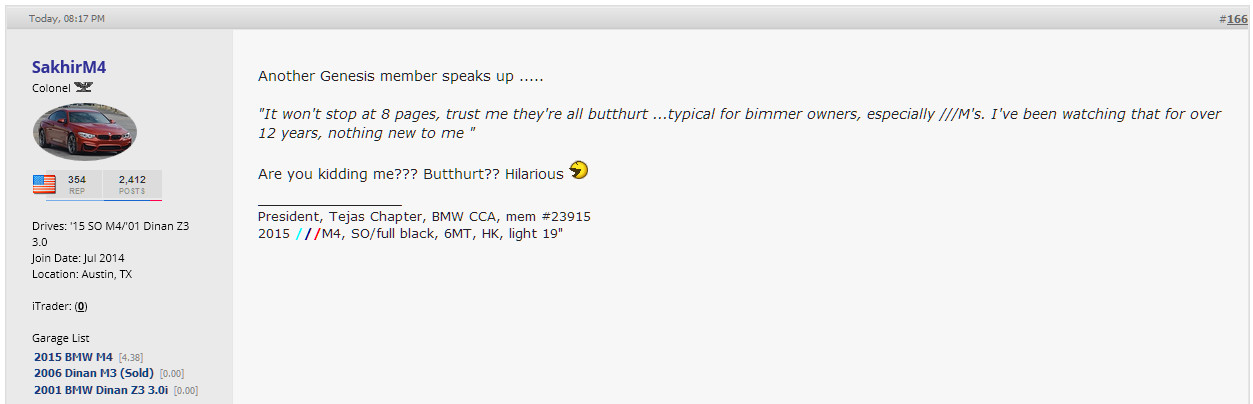Click the Garage List heading
This screenshot has width=1253, height=404.
[61, 338]
